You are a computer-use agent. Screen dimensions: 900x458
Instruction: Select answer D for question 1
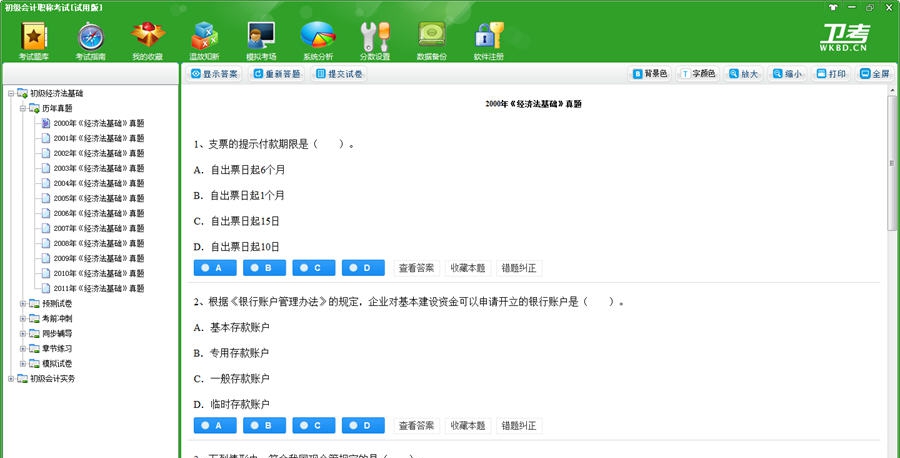click(x=363, y=268)
